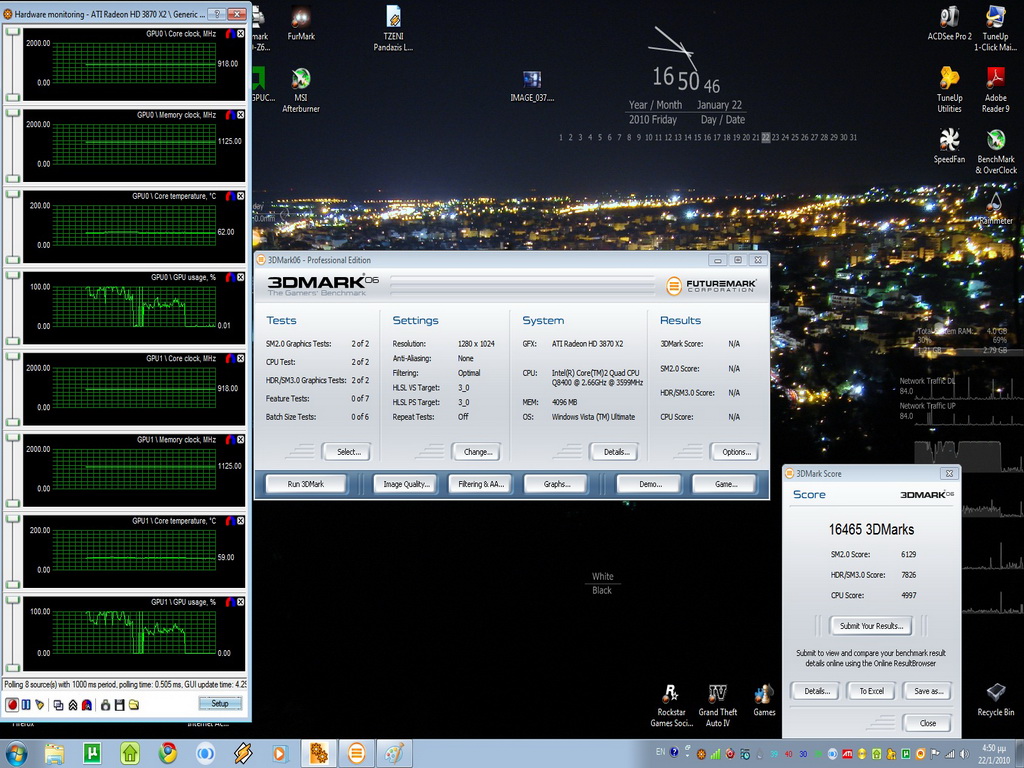This screenshot has height=768, width=1024.
Task: Open the MSI Afterburner desktop icon
Action: [x=300, y=90]
